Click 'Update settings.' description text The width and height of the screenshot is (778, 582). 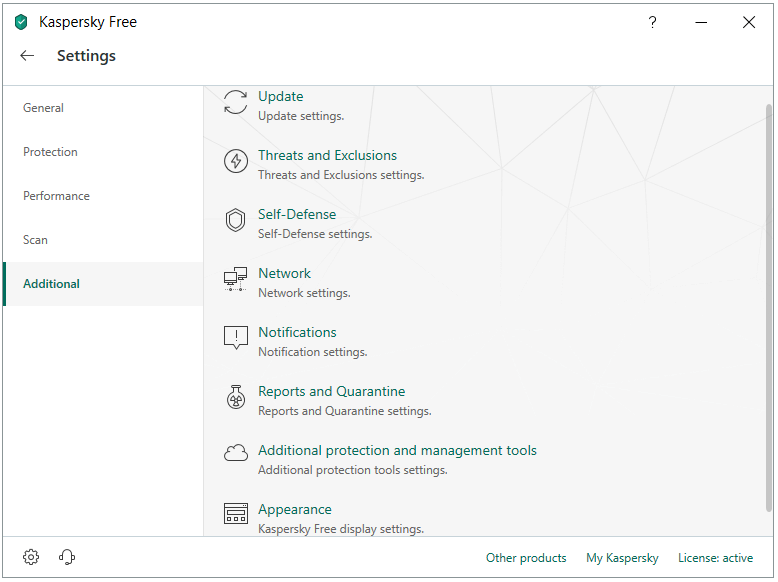301,116
